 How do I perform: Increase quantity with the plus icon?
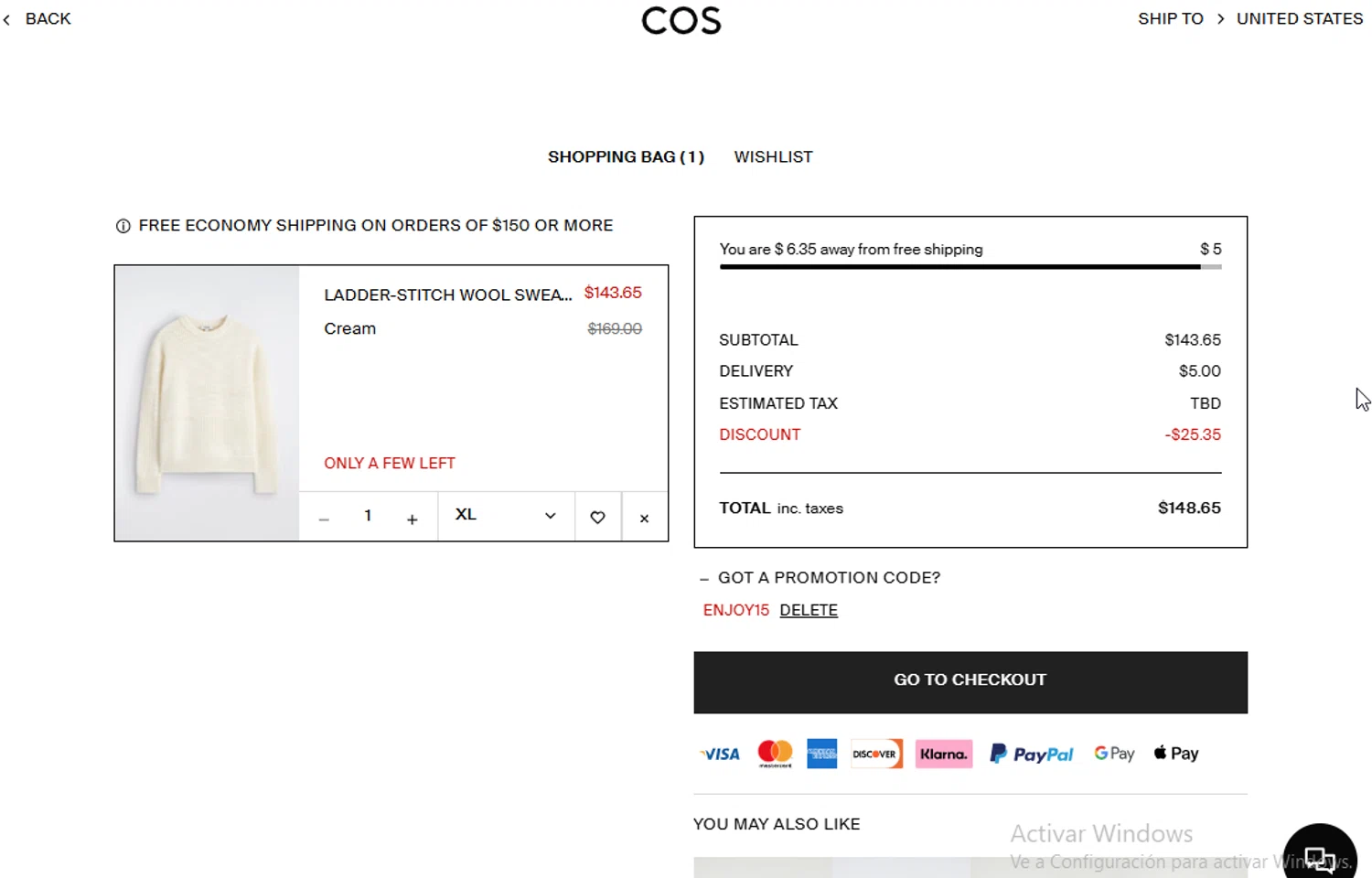coord(412,519)
